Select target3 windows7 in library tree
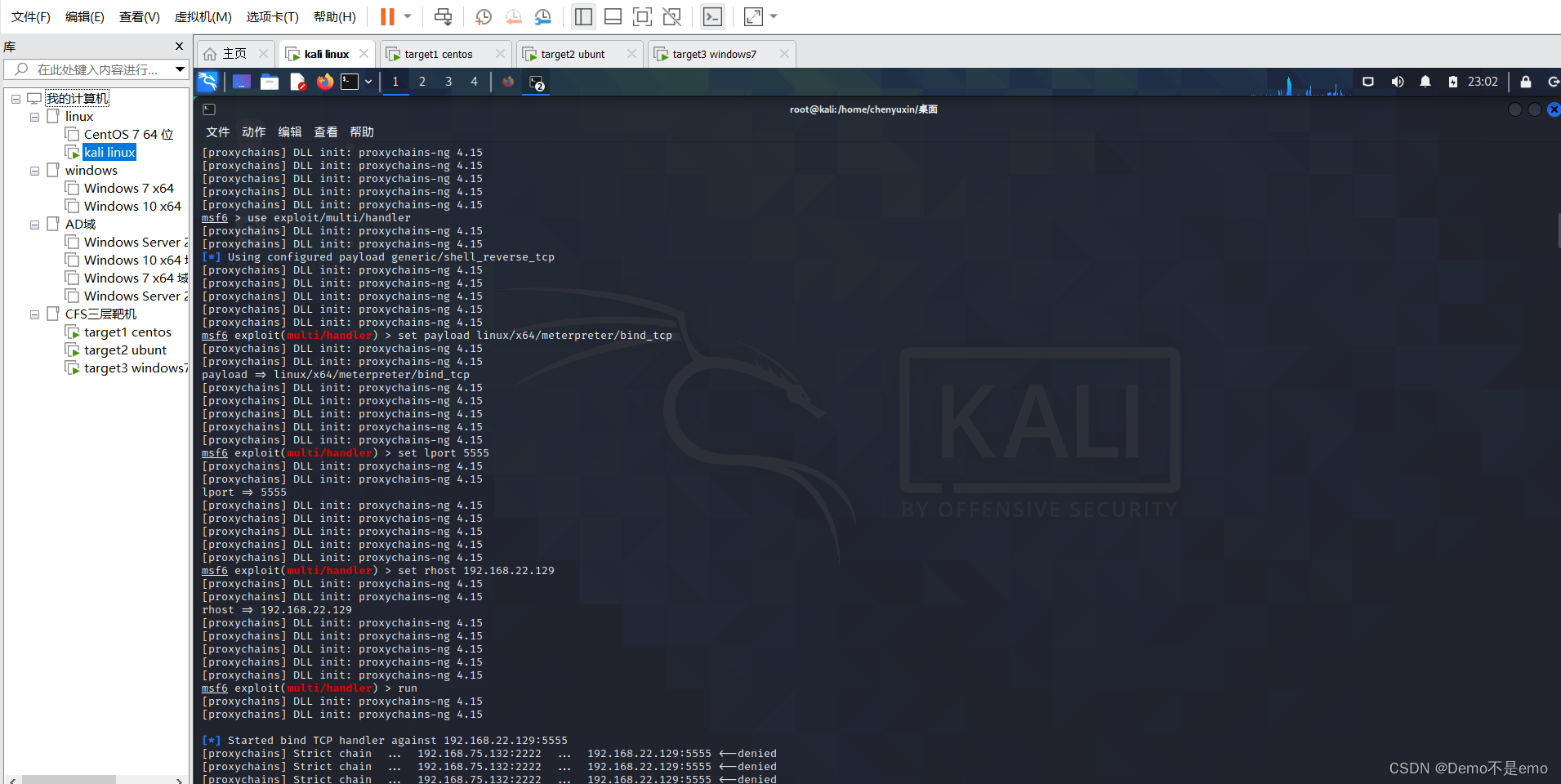 pos(136,367)
